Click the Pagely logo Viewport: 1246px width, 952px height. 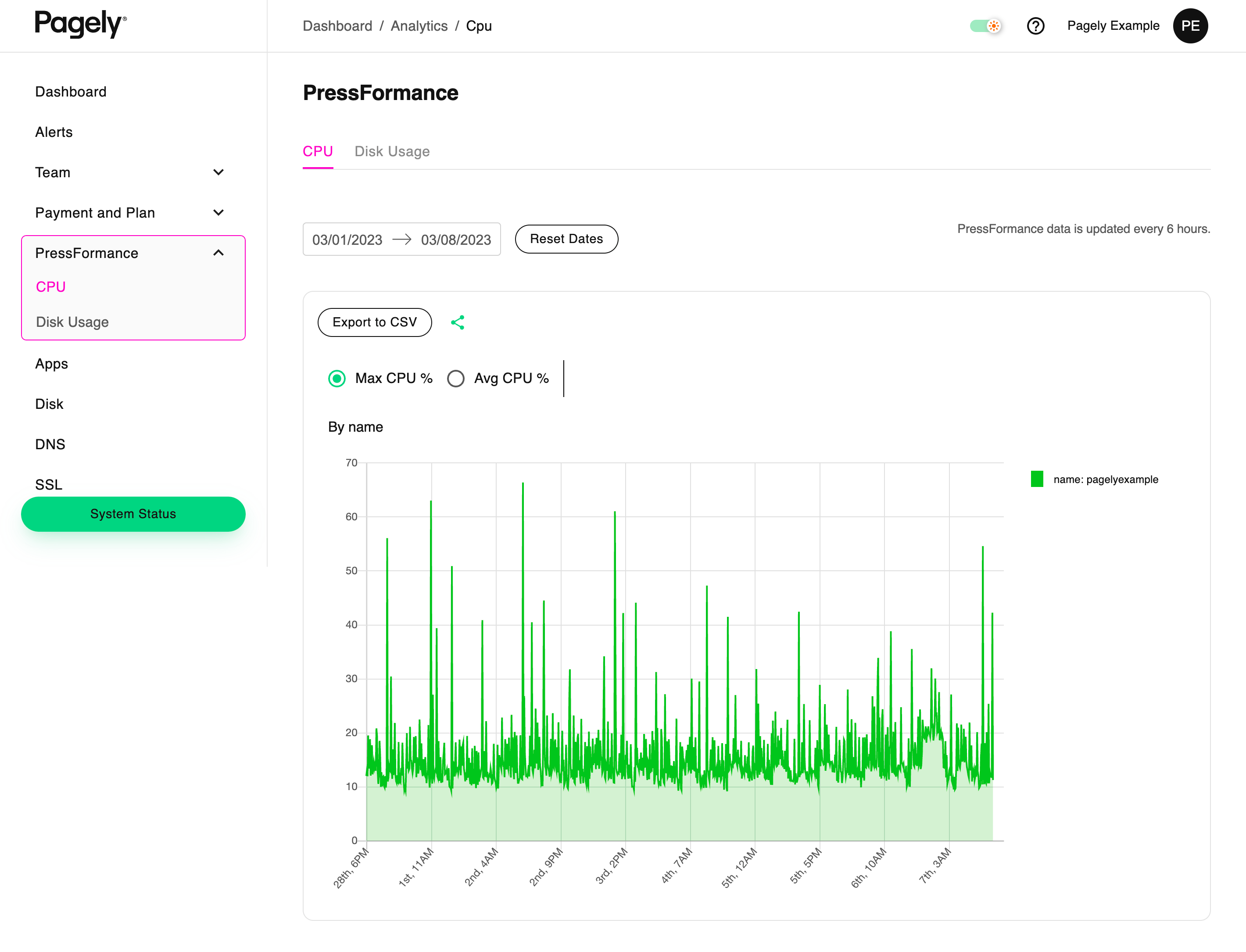80,25
